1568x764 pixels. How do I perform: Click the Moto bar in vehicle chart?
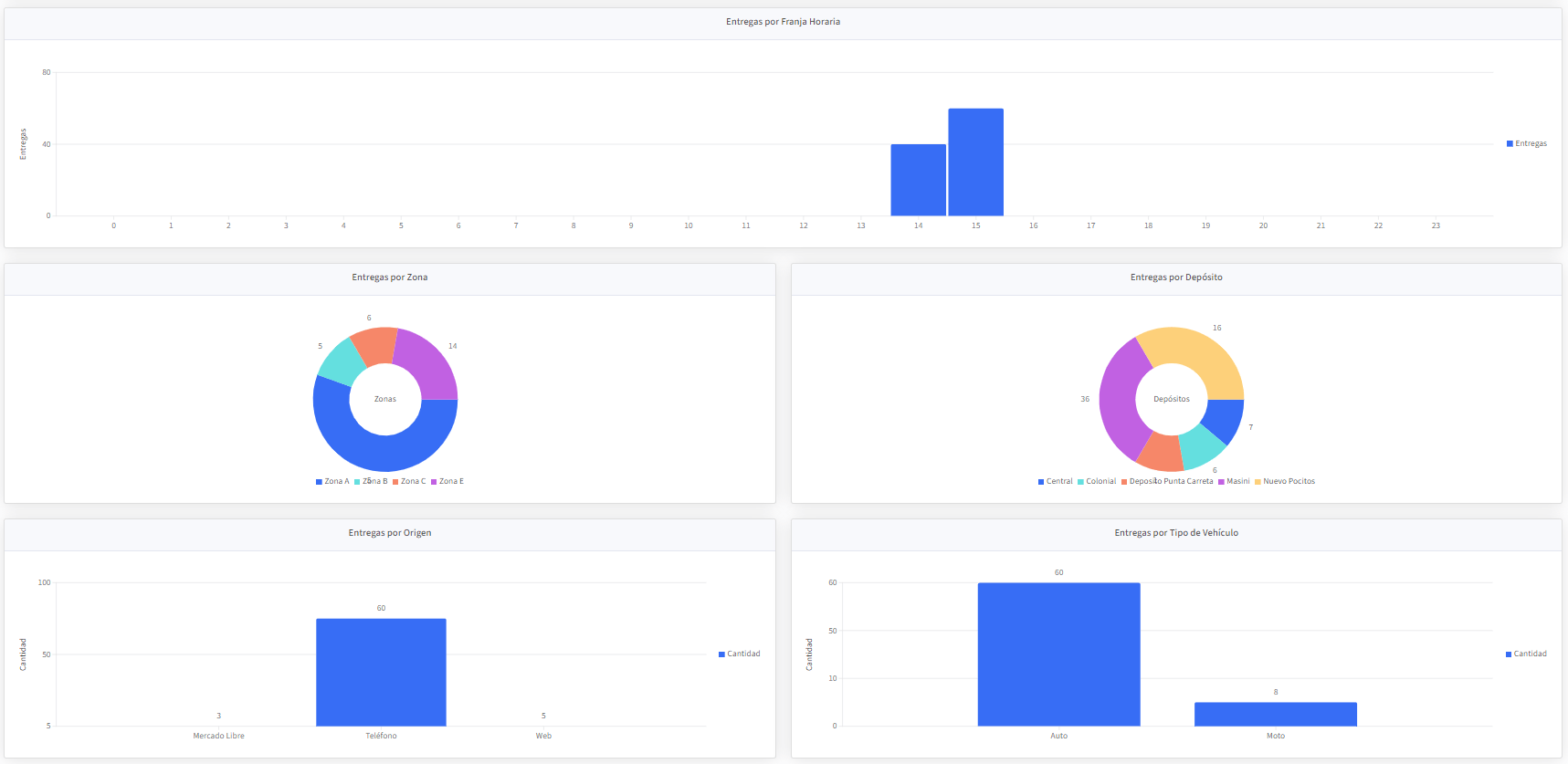(x=1275, y=714)
